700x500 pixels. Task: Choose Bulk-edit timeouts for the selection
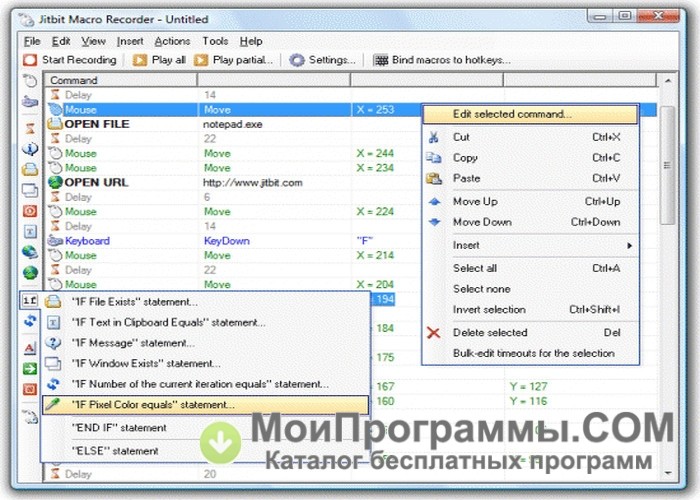click(x=530, y=353)
